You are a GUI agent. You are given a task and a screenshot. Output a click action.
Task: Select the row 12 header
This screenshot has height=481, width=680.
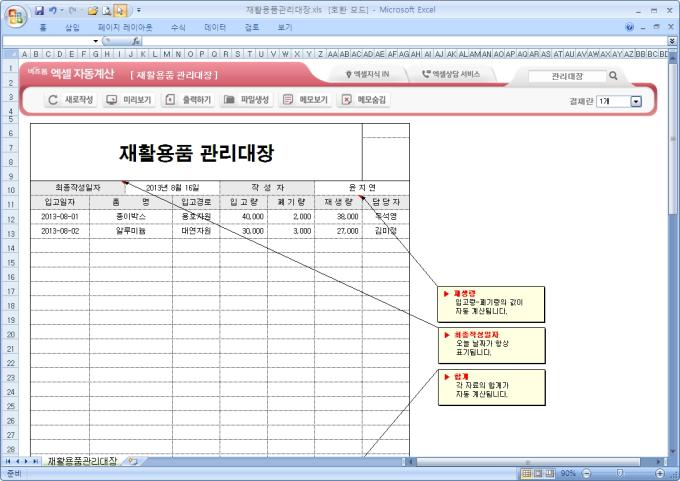click(10, 219)
